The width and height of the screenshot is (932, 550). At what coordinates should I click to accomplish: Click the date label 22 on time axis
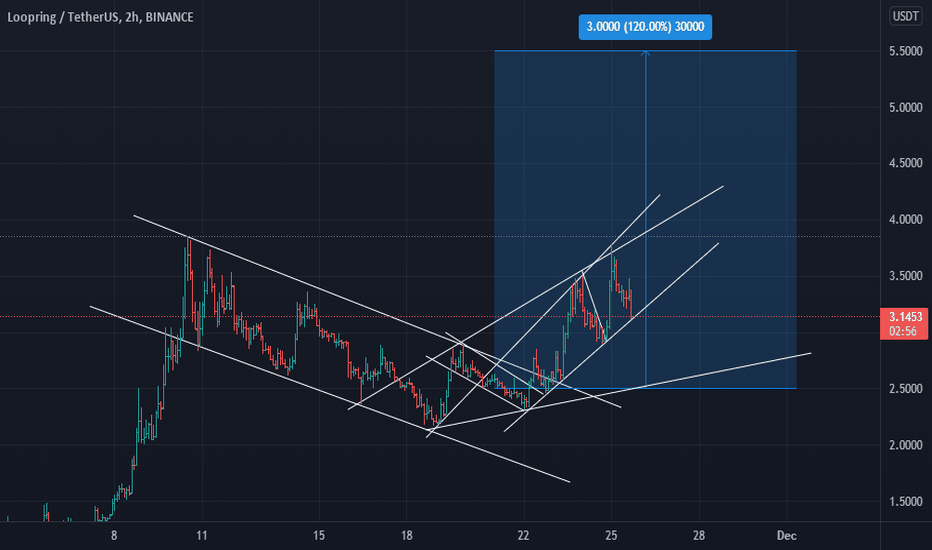(523, 536)
